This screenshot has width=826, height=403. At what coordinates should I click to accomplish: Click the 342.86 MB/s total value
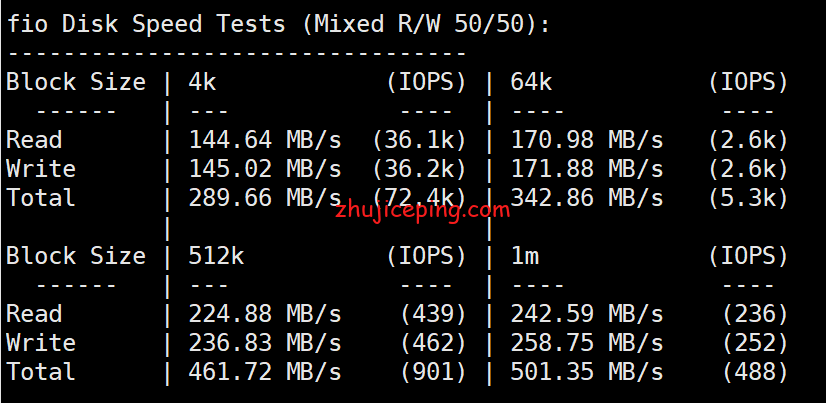589,198
